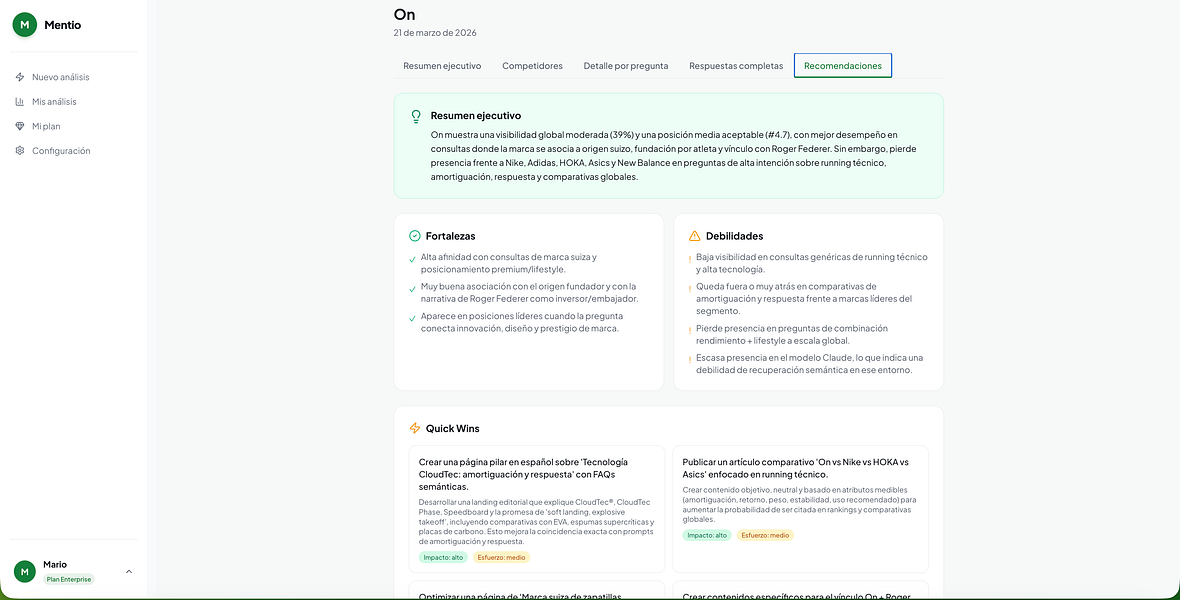Screen dimensions: 1180x600
Task: Click the Mentio logo avatar
Action: [25, 25]
